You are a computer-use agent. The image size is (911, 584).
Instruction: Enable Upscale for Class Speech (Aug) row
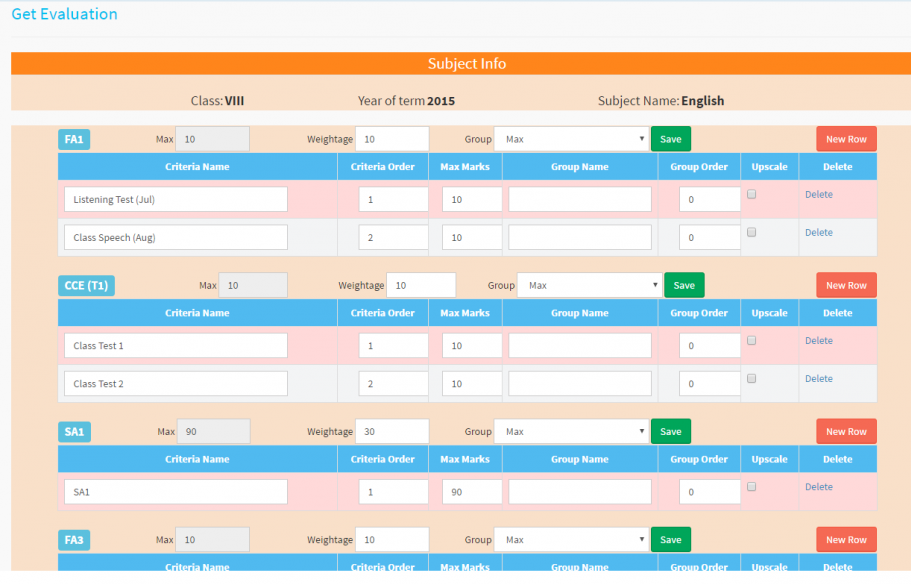click(752, 233)
